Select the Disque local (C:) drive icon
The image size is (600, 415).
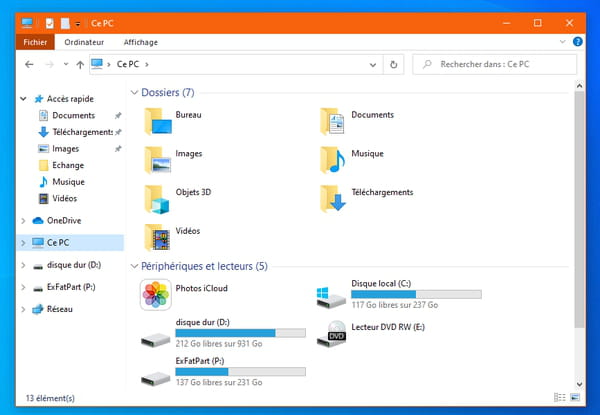pos(331,298)
